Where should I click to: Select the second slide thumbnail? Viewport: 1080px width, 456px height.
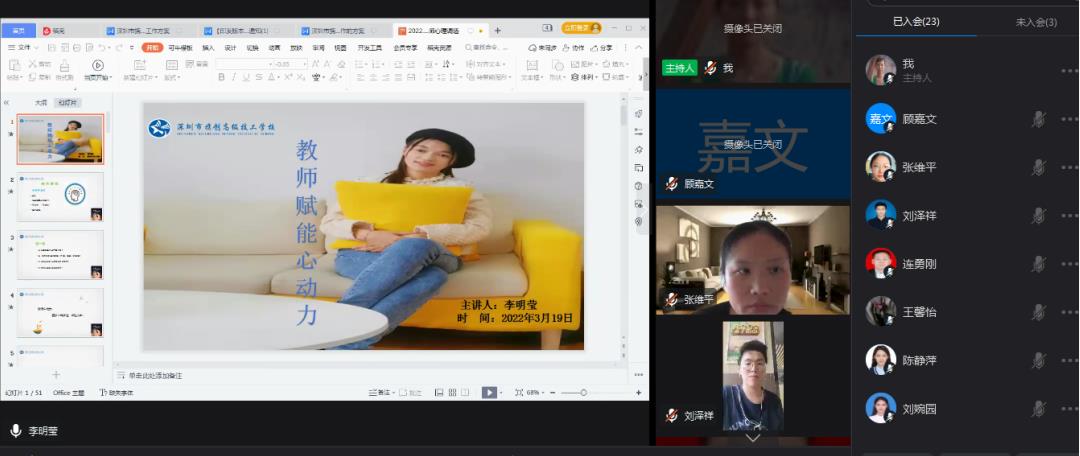coord(61,197)
